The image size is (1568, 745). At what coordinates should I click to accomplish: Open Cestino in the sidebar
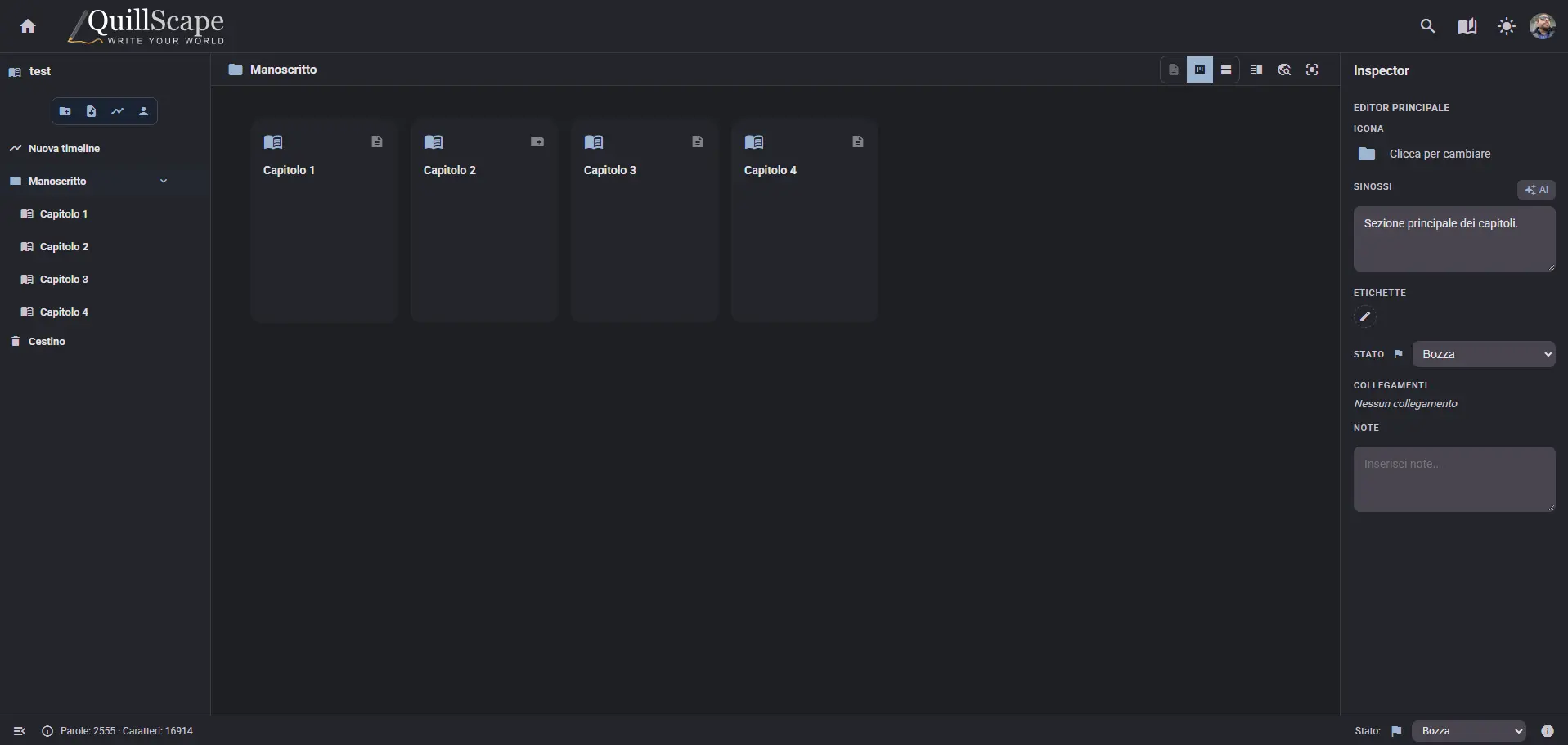click(x=47, y=342)
